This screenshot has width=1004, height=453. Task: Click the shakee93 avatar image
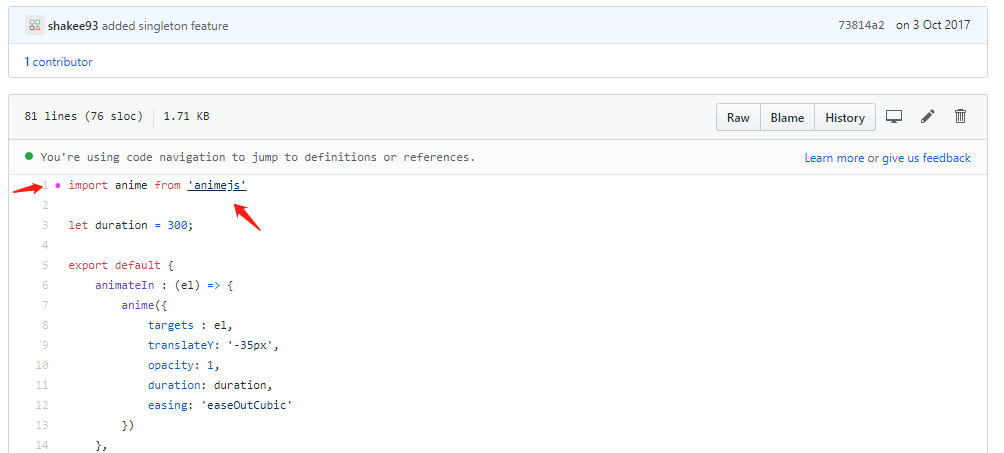(34, 25)
